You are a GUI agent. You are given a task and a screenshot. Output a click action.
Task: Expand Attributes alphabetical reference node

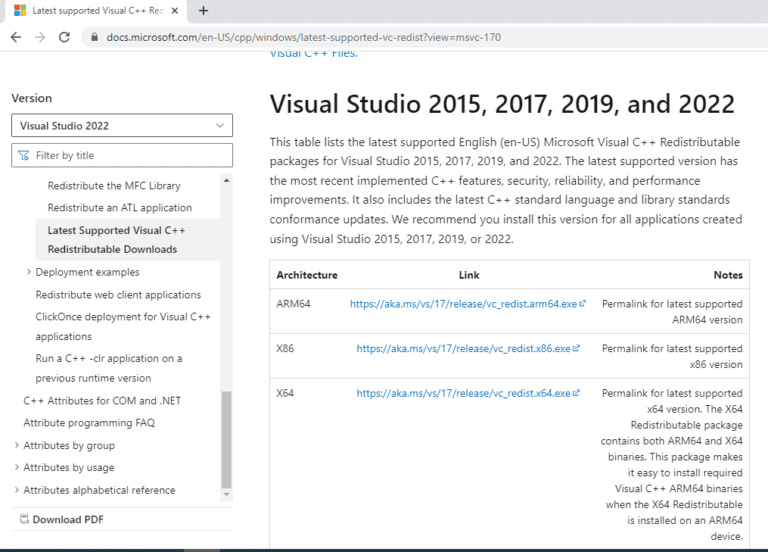pos(16,490)
